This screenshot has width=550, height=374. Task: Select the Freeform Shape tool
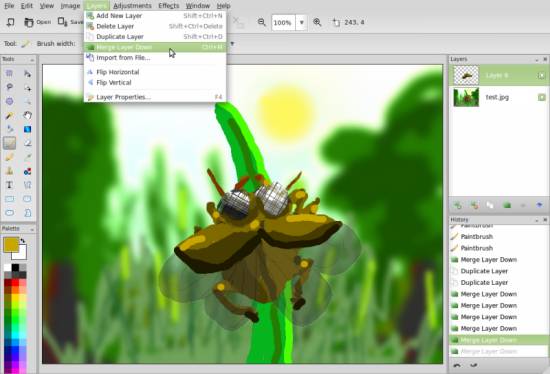pyautogui.click(x=27, y=213)
